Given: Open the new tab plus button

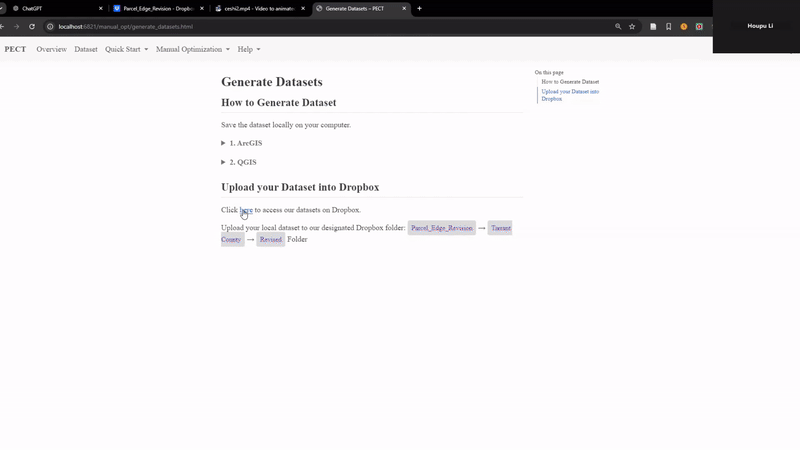Looking at the screenshot, I should pyautogui.click(x=419, y=8).
